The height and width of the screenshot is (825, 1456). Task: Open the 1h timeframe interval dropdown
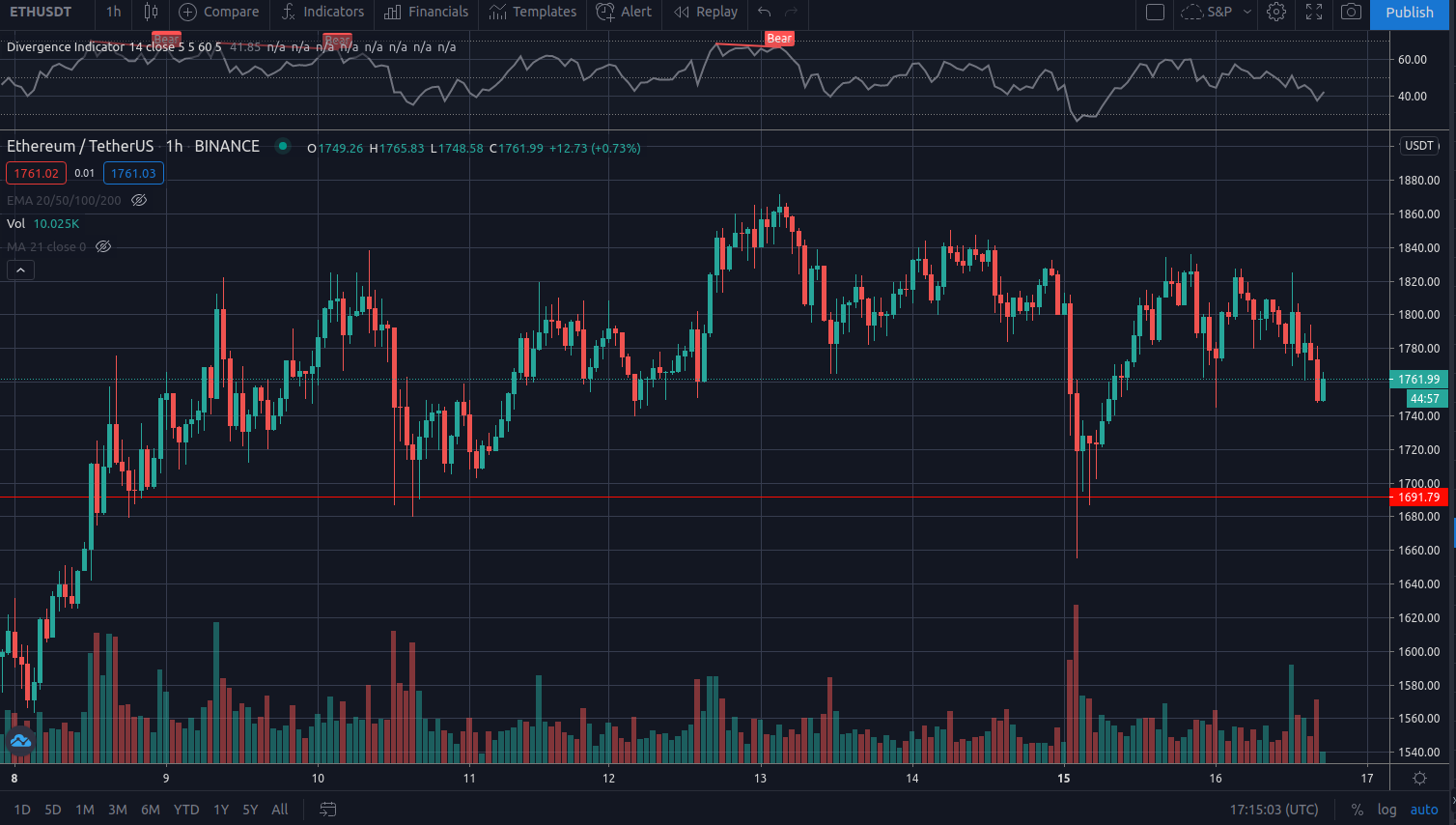coord(114,12)
